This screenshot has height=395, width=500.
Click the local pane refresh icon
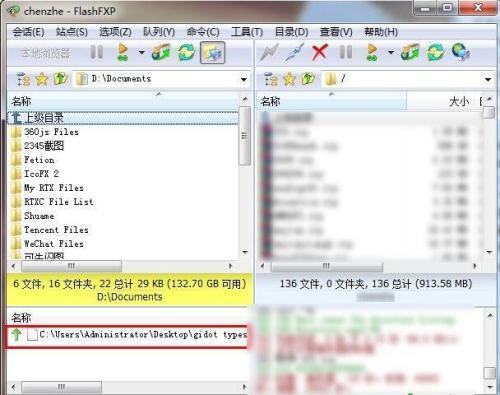[x=186, y=53]
